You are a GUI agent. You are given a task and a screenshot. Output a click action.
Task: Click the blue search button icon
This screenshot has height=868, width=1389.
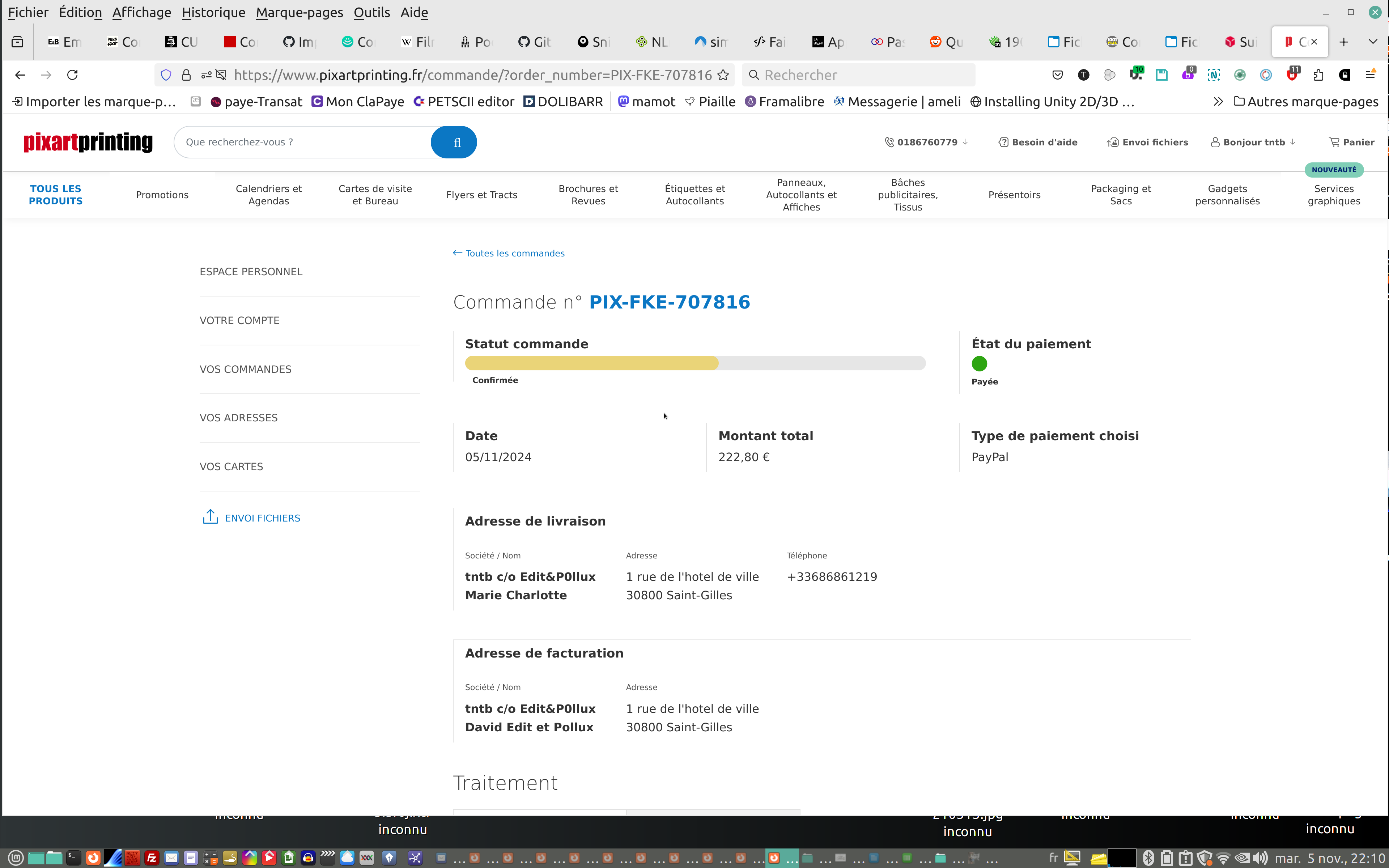coord(454,142)
